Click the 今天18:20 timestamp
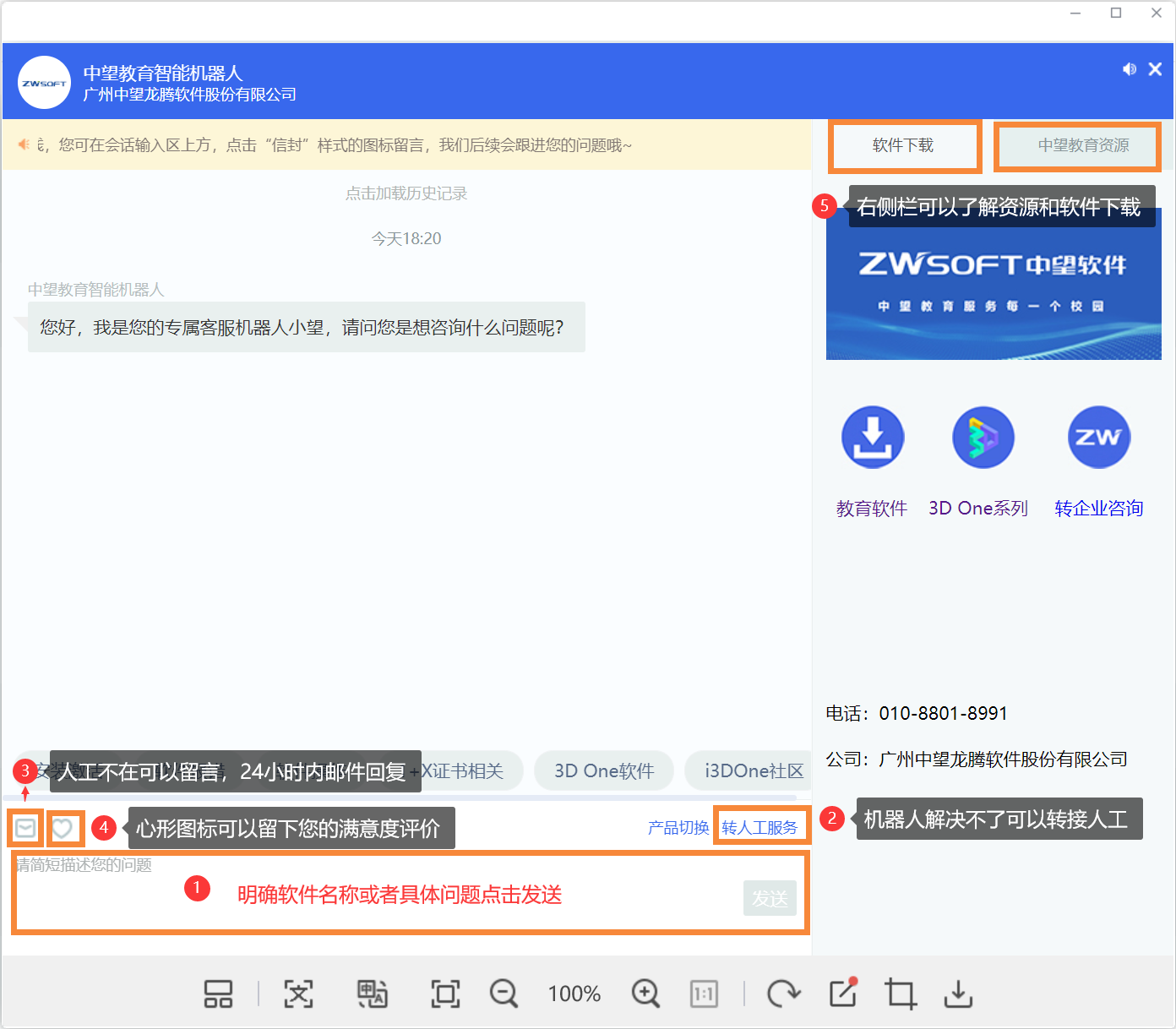Screen dimensions: 1176x1029 coord(406,238)
